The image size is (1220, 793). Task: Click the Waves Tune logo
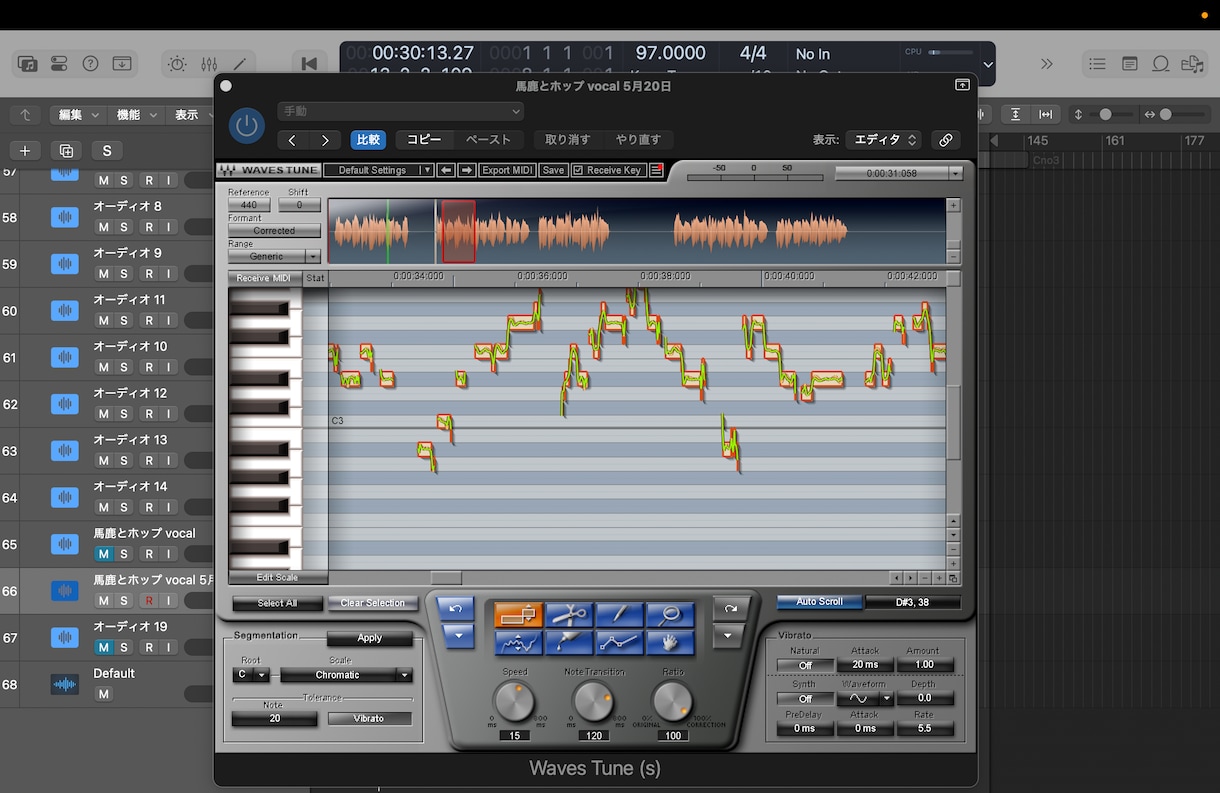pyautogui.click(x=269, y=170)
